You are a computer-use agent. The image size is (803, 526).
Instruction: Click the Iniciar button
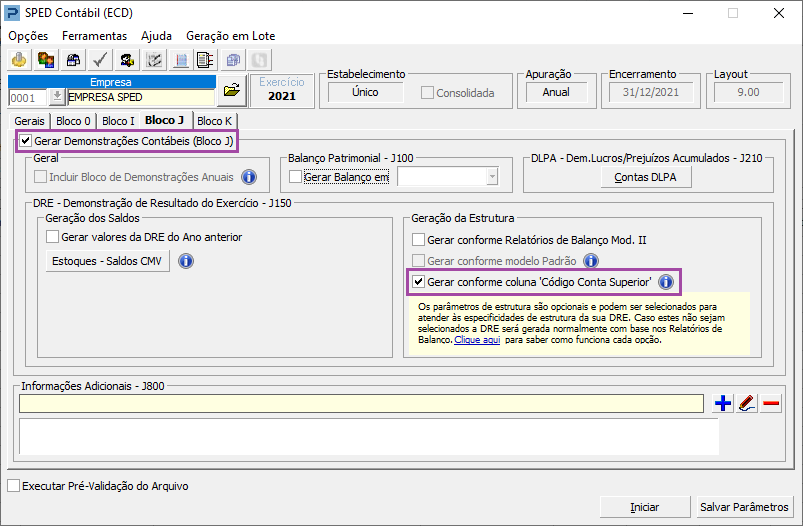pyautogui.click(x=645, y=507)
